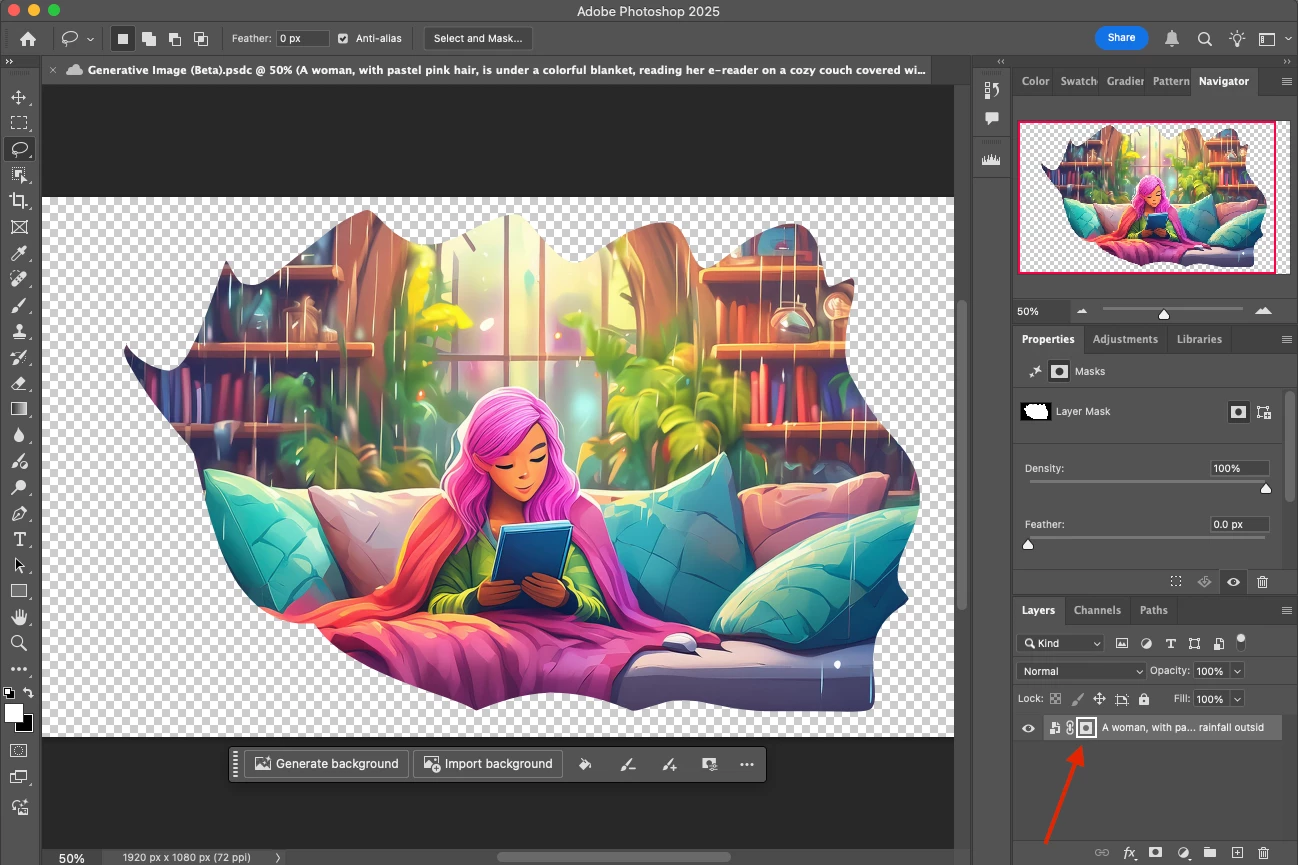Expand the Opacity value dropdown arrow
Screen dimensions: 1298x865
tap(1238, 671)
